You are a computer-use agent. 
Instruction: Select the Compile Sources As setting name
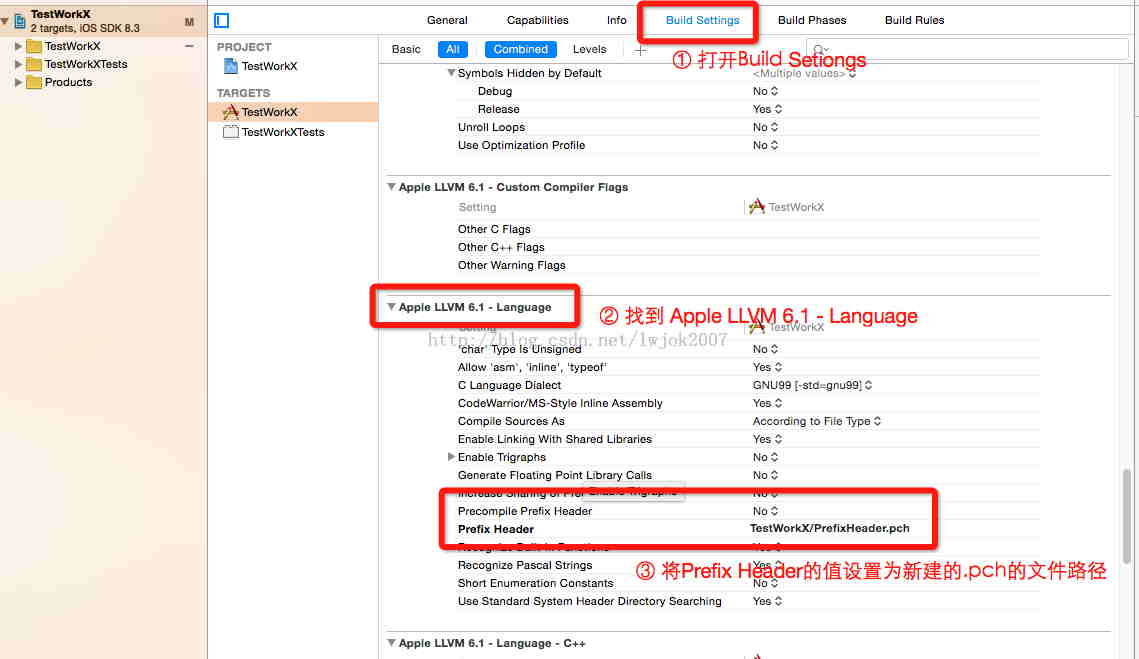[511, 421]
